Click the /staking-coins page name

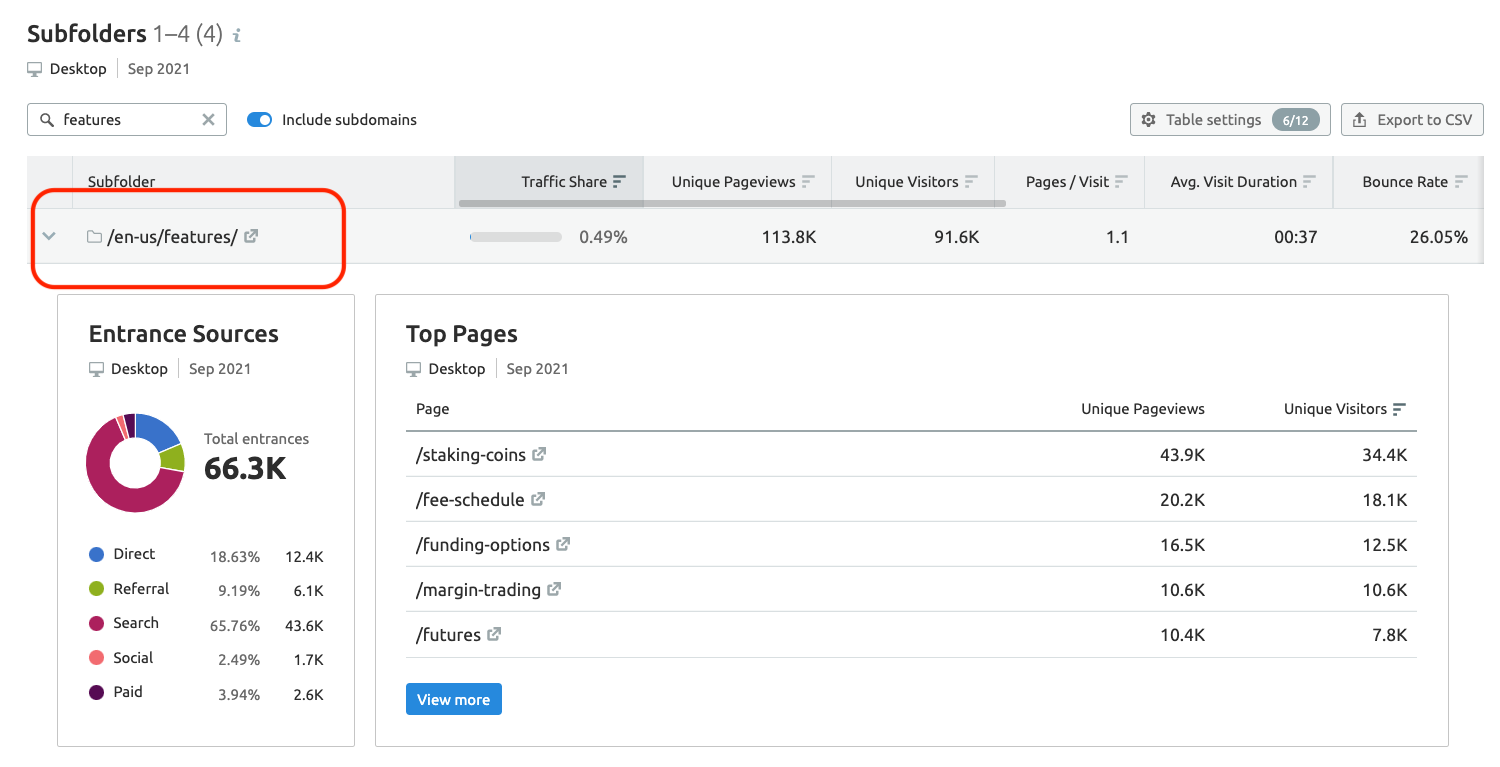coord(471,455)
